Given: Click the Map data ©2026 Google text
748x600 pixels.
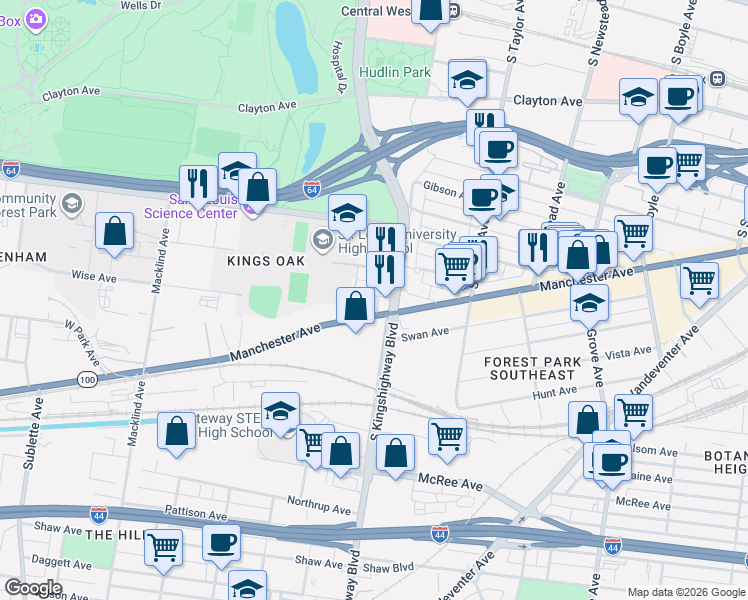Looking at the screenshot, I should point(686,593).
